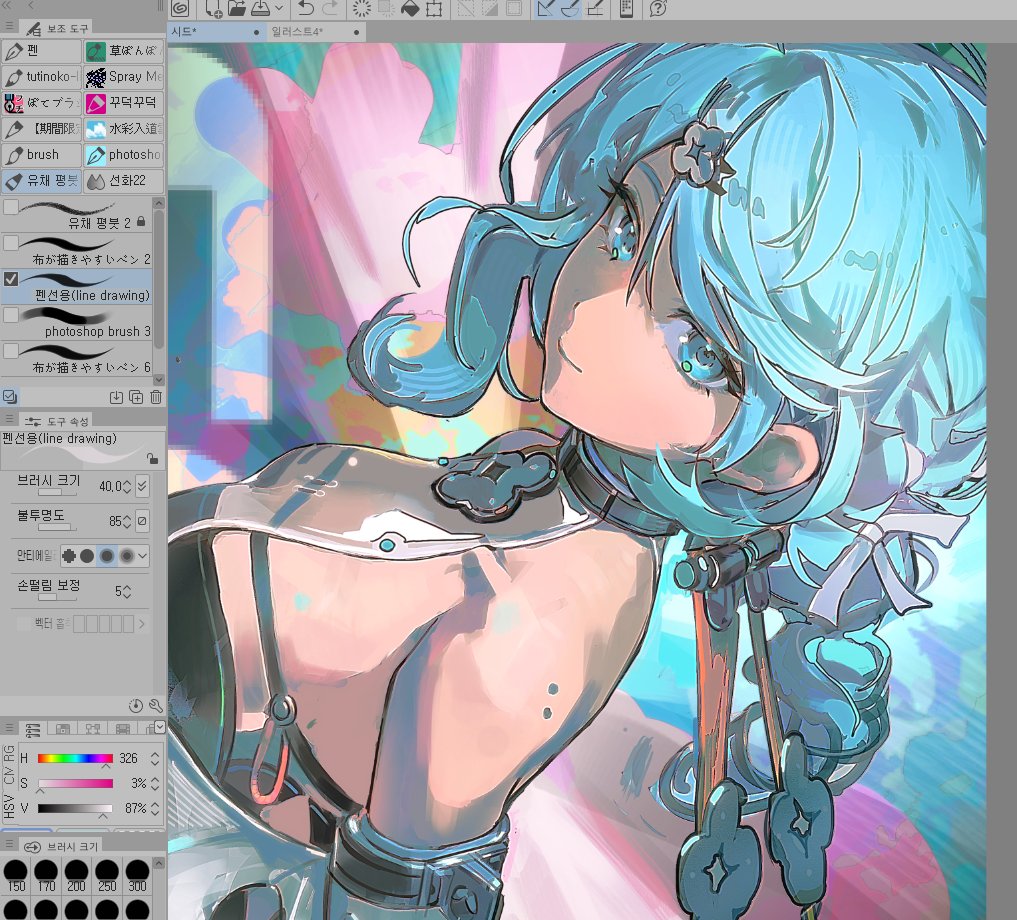The width and height of the screenshot is (1017, 920).
Task: Toggle multi-select sub tool checkbox mode icon
Action: pos(10,396)
